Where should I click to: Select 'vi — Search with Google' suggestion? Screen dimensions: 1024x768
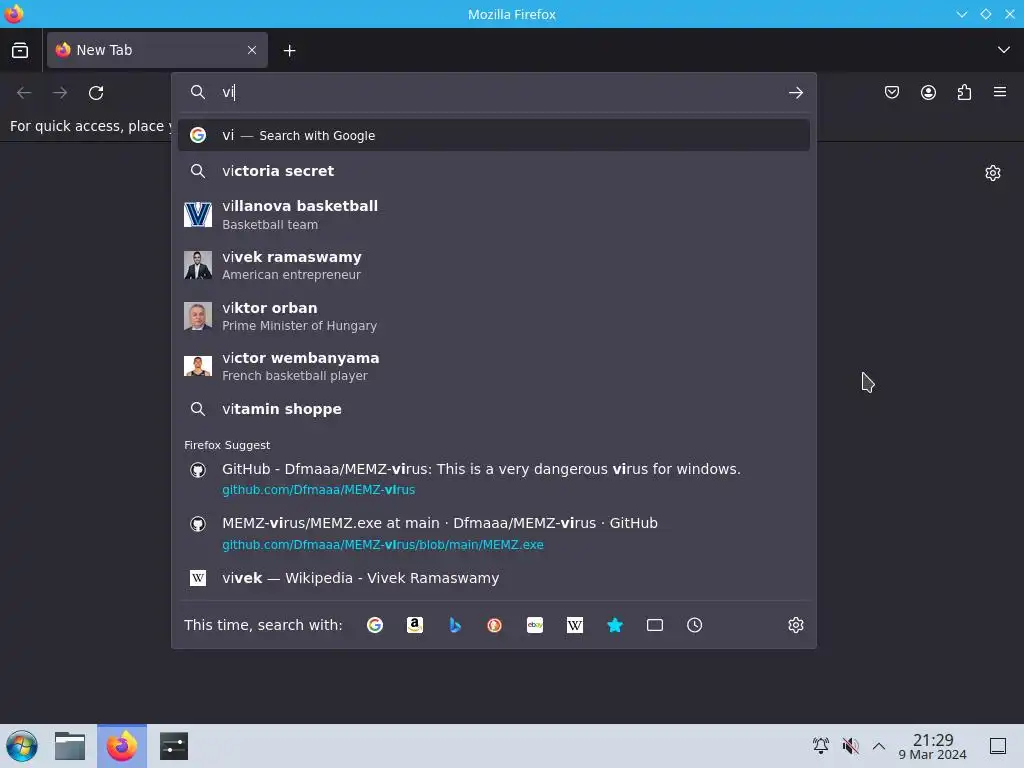pyautogui.click(x=494, y=135)
